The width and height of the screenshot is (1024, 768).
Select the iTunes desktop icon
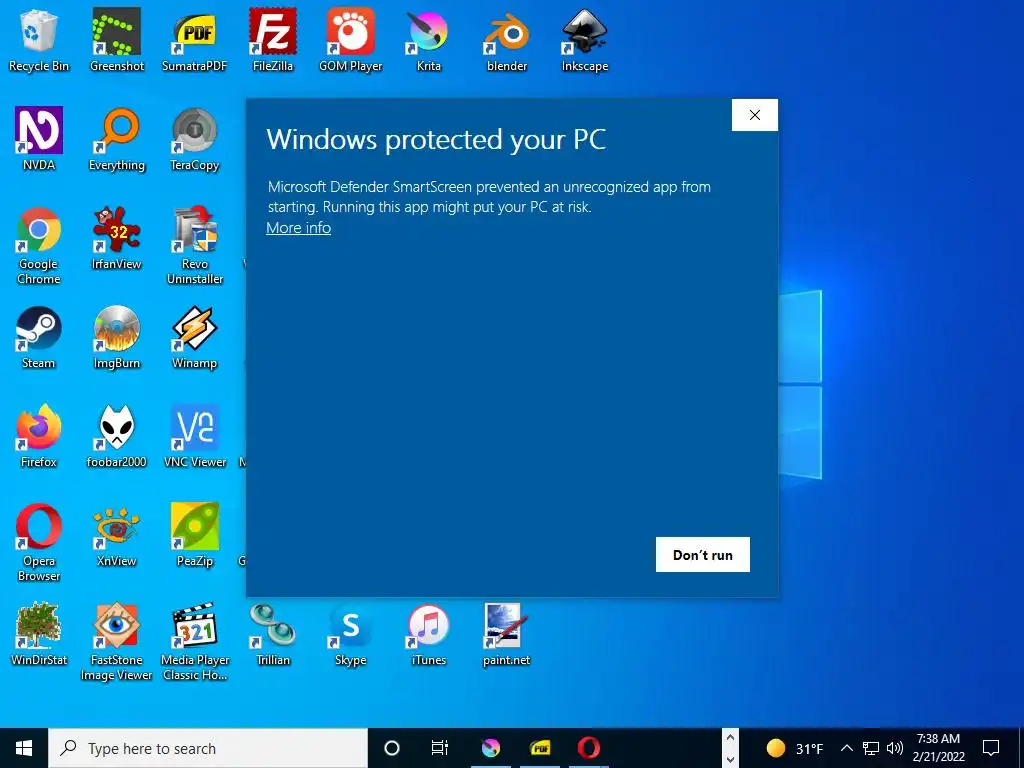[x=428, y=634]
